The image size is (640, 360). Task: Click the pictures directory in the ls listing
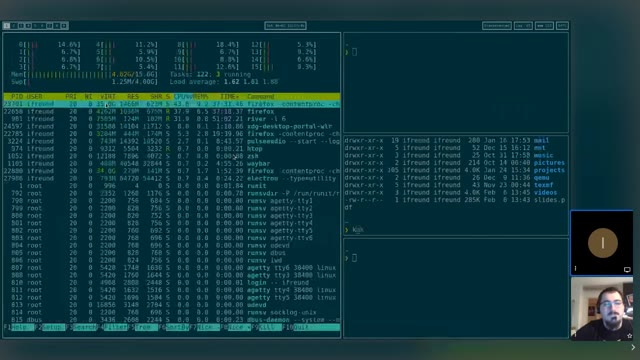click(549, 163)
